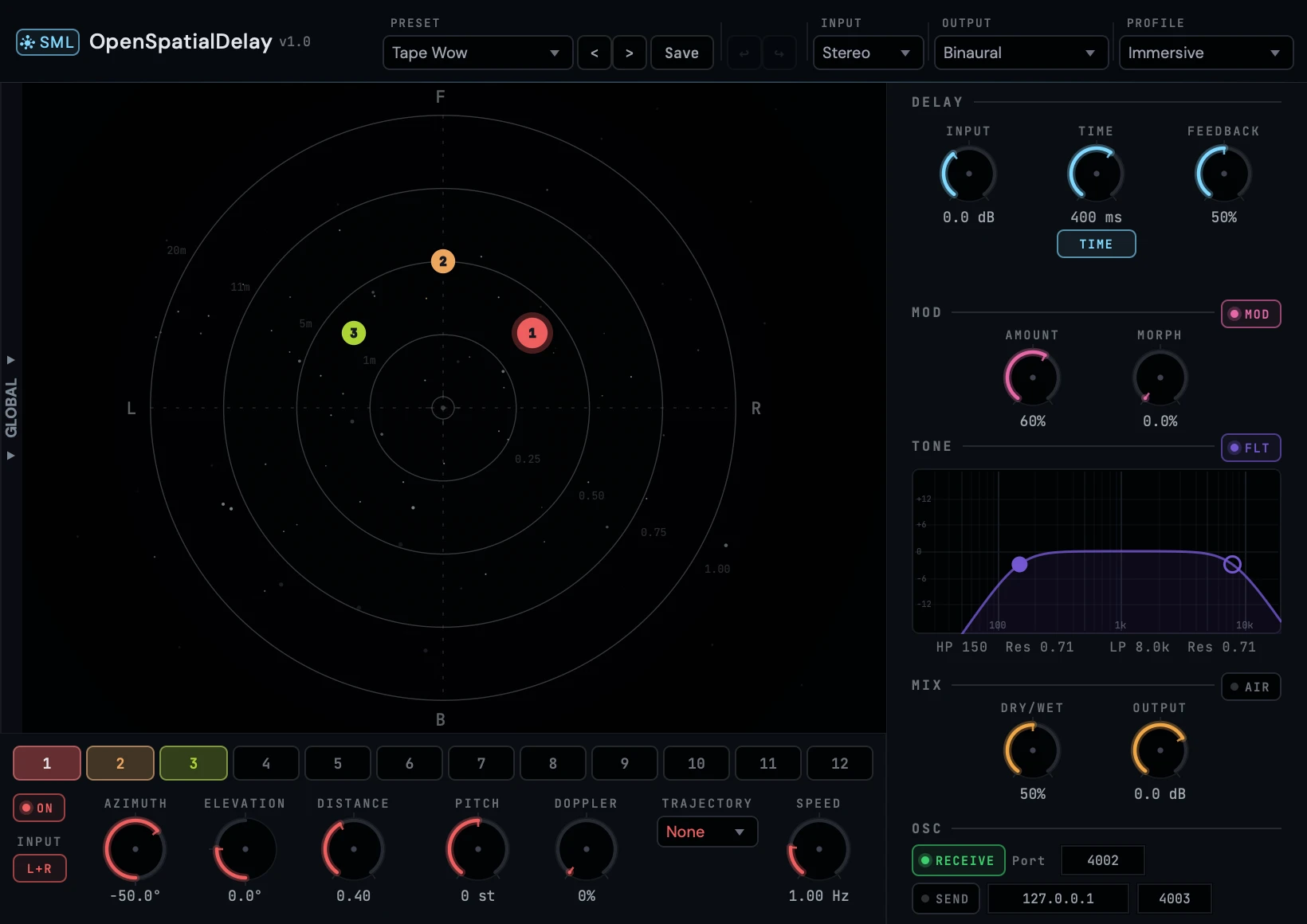Toggle the AIR button
1307x924 pixels.
(x=1250, y=687)
